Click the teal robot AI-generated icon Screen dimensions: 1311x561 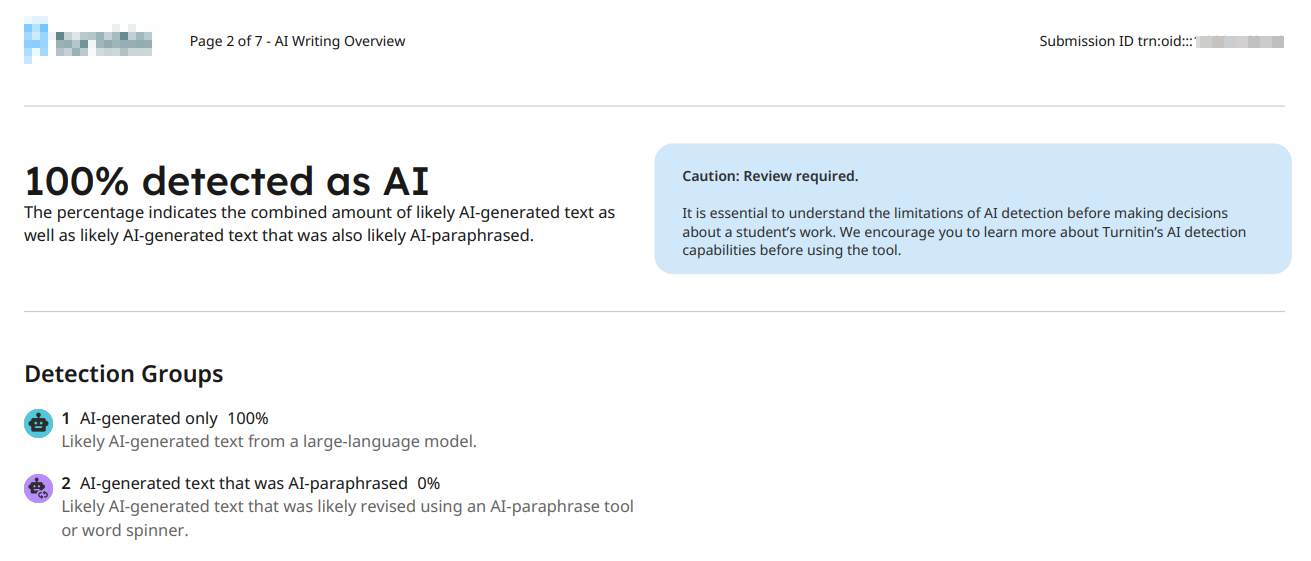38,423
